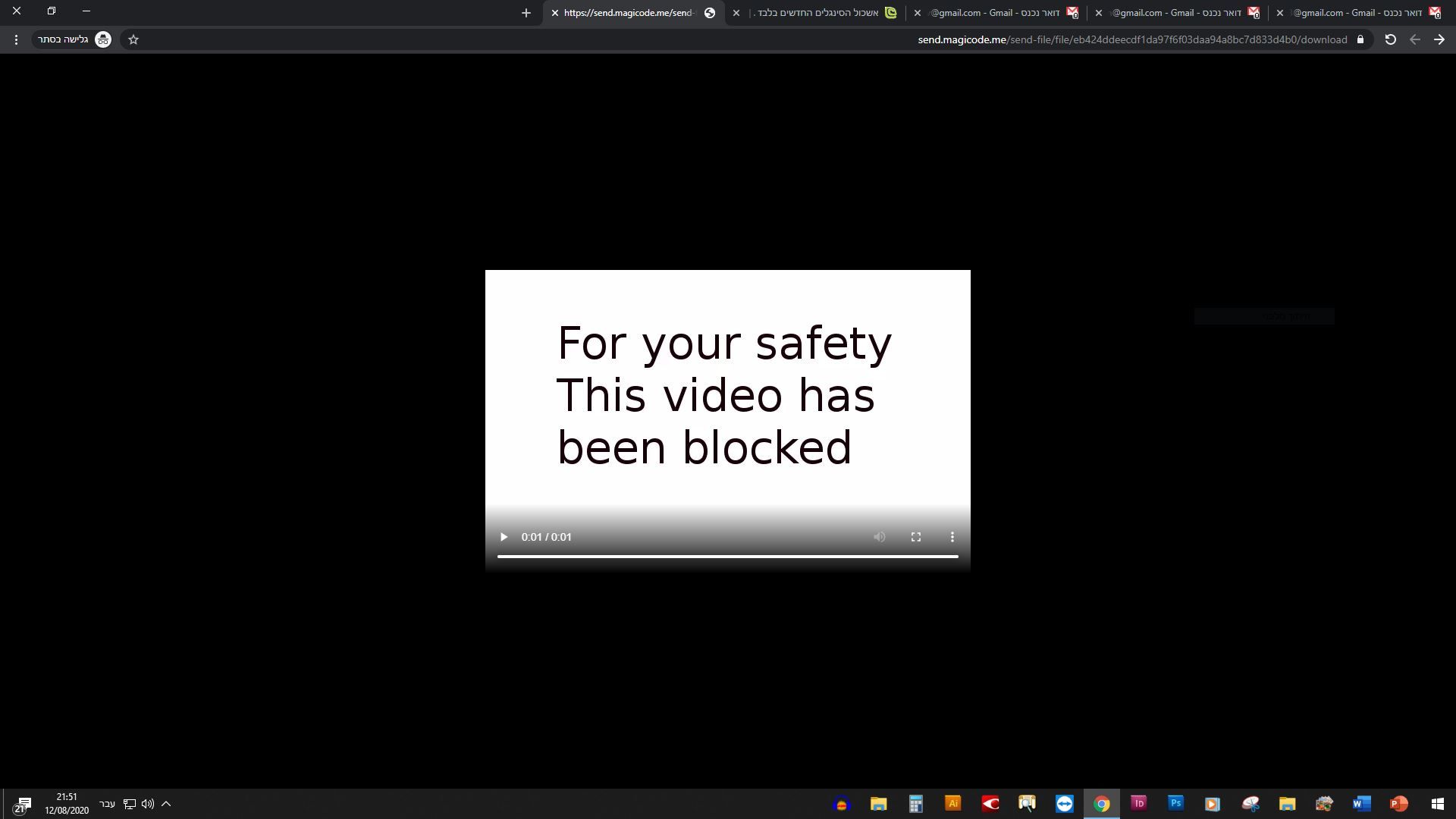Image resolution: width=1456 pixels, height=819 pixels.
Task: Go to the previous page using the arrow icon
Action: 1439,39
